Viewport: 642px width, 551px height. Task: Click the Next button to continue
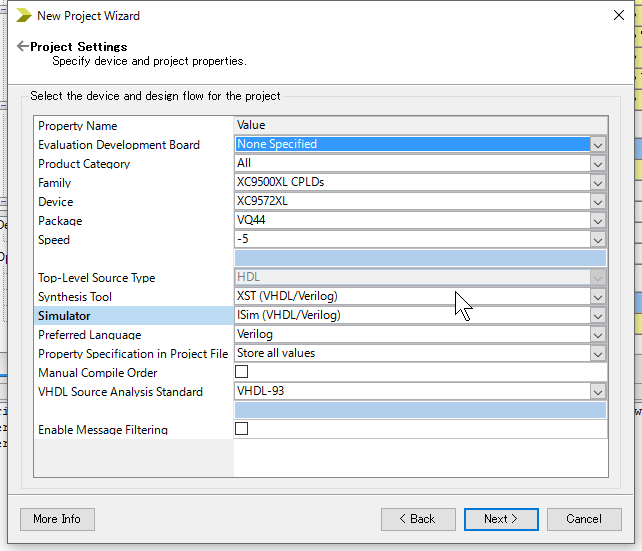click(501, 519)
